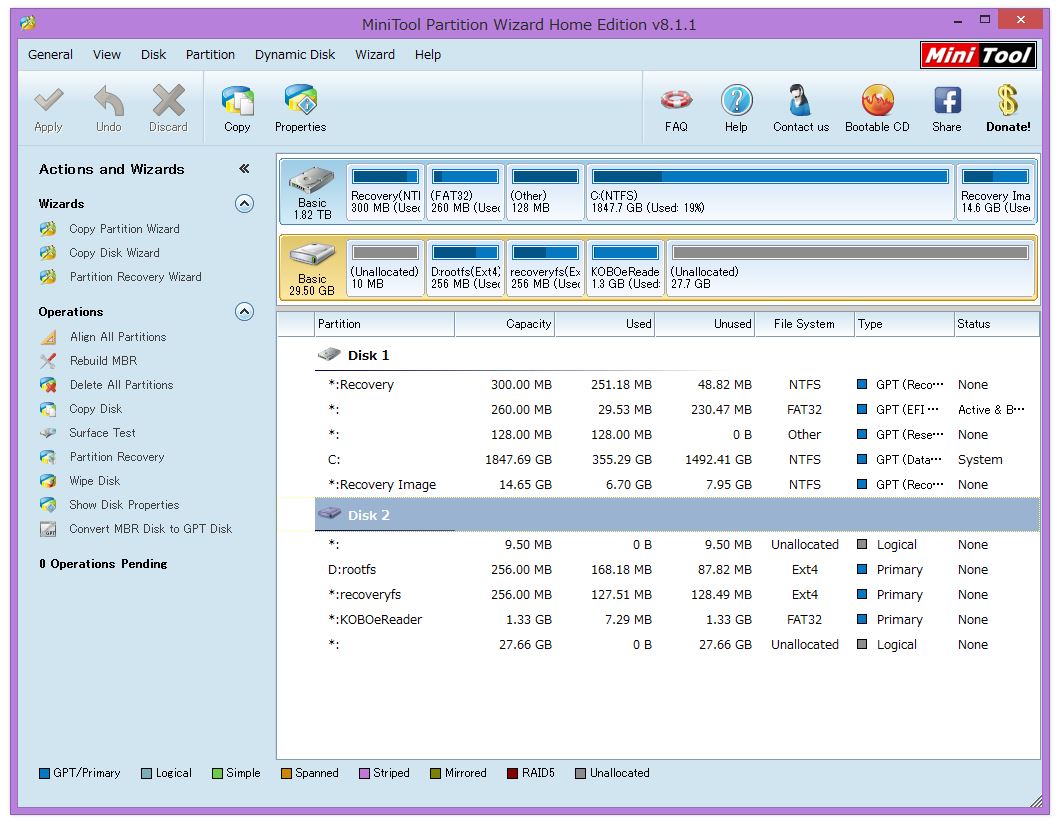Click the Undo arrow icon
The width and height of the screenshot is (1063, 823).
point(108,101)
